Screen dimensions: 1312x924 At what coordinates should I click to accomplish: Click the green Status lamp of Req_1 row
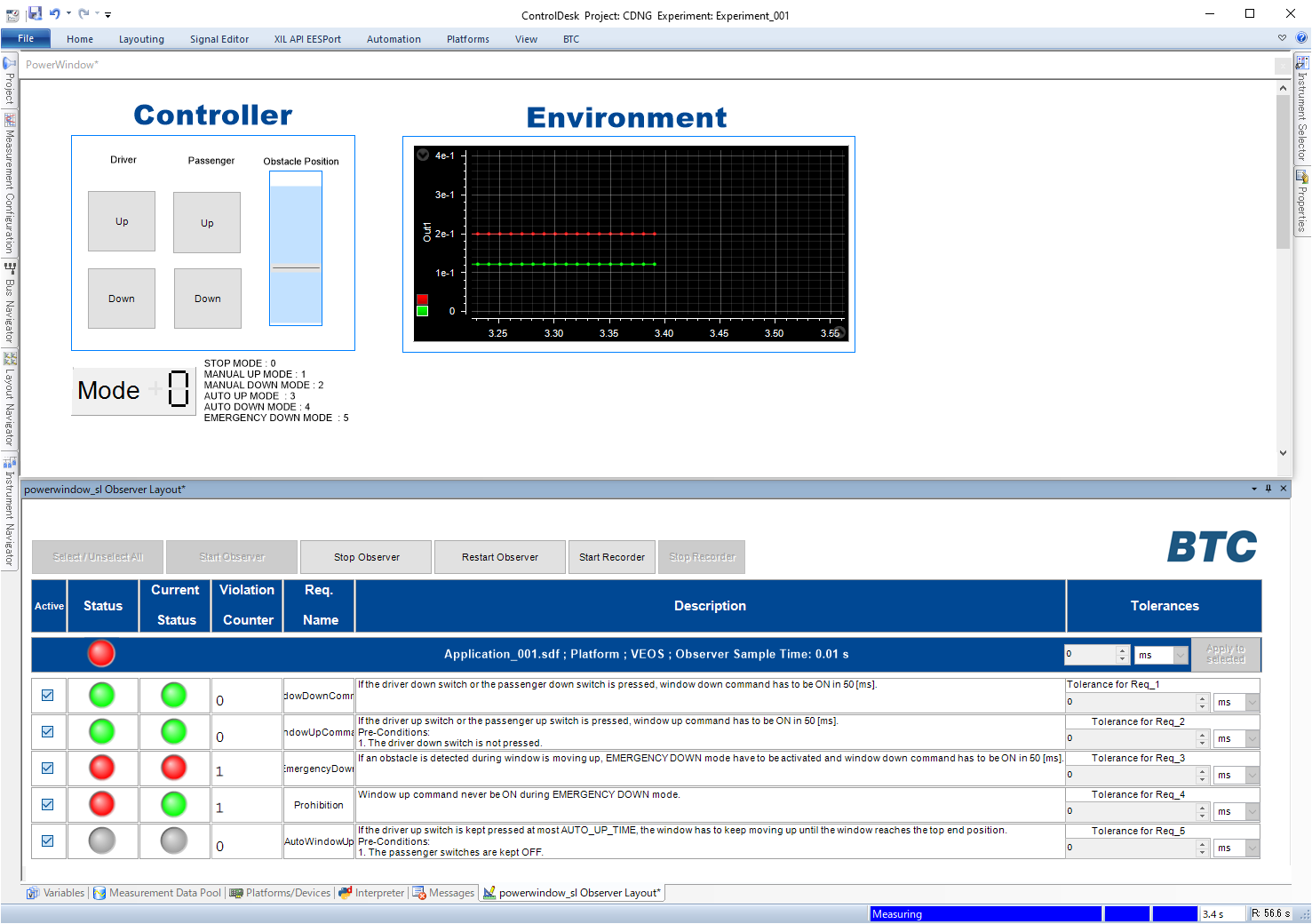[102, 695]
